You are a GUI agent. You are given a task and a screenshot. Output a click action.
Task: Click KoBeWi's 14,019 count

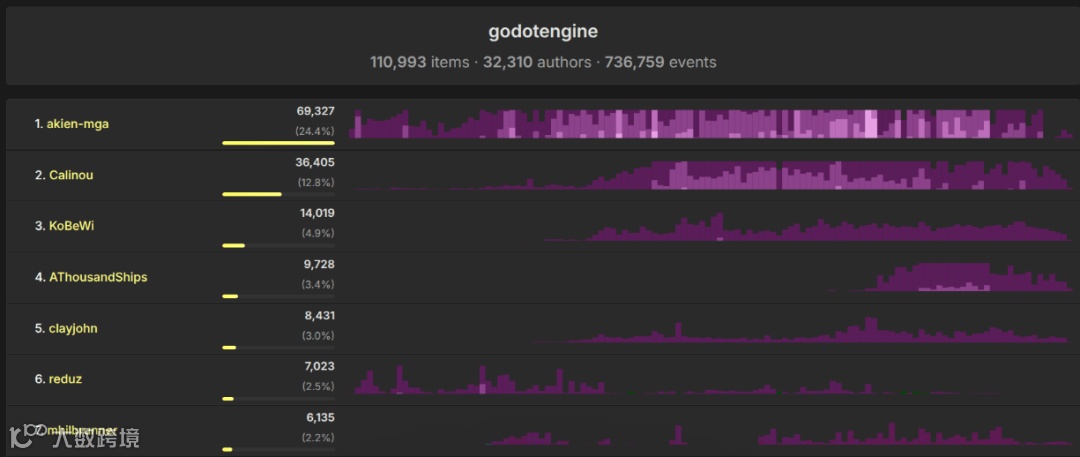click(317, 213)
